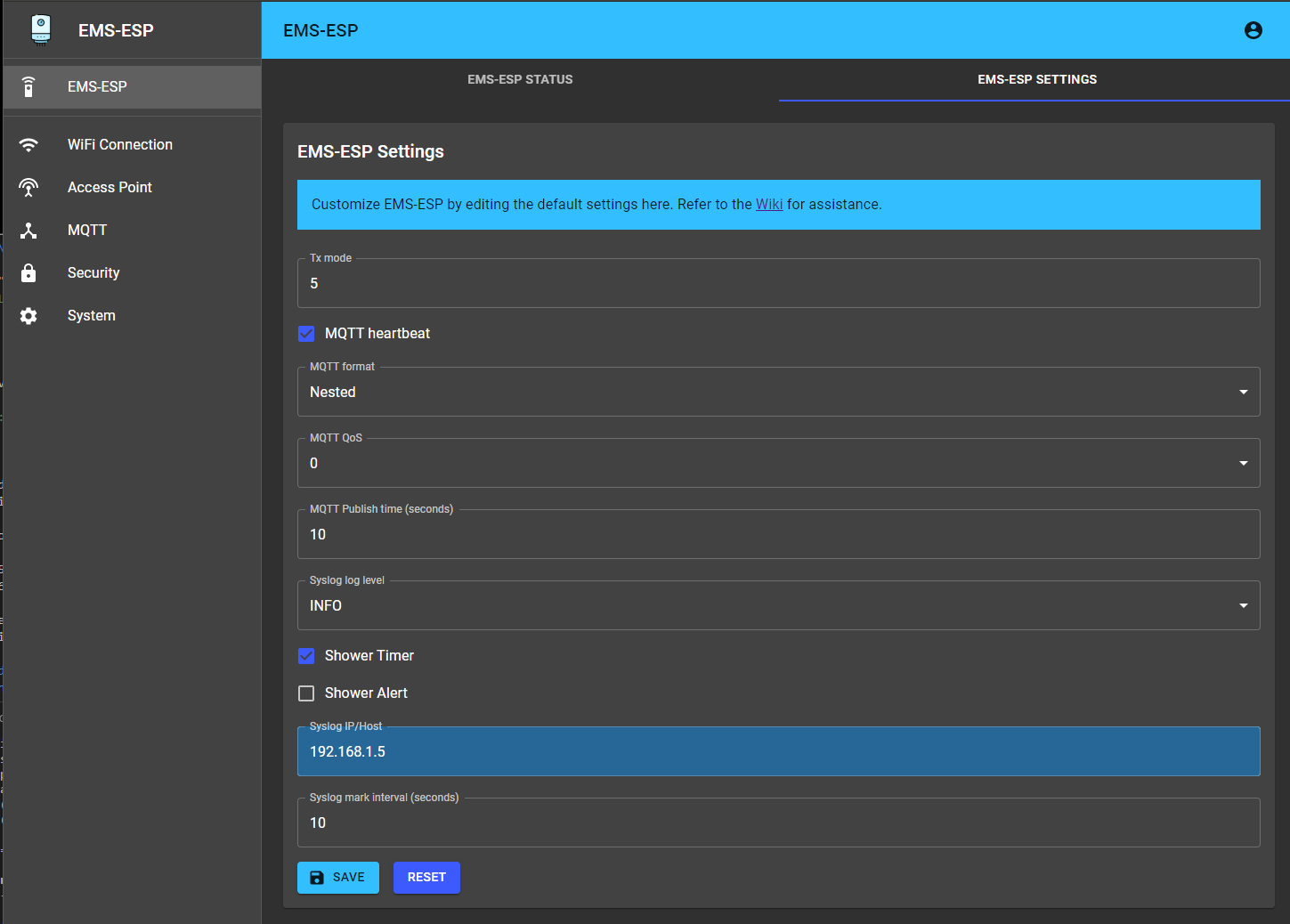1290x924 pixels.
Task: Click the Reset button
Action: click(426, 878)
